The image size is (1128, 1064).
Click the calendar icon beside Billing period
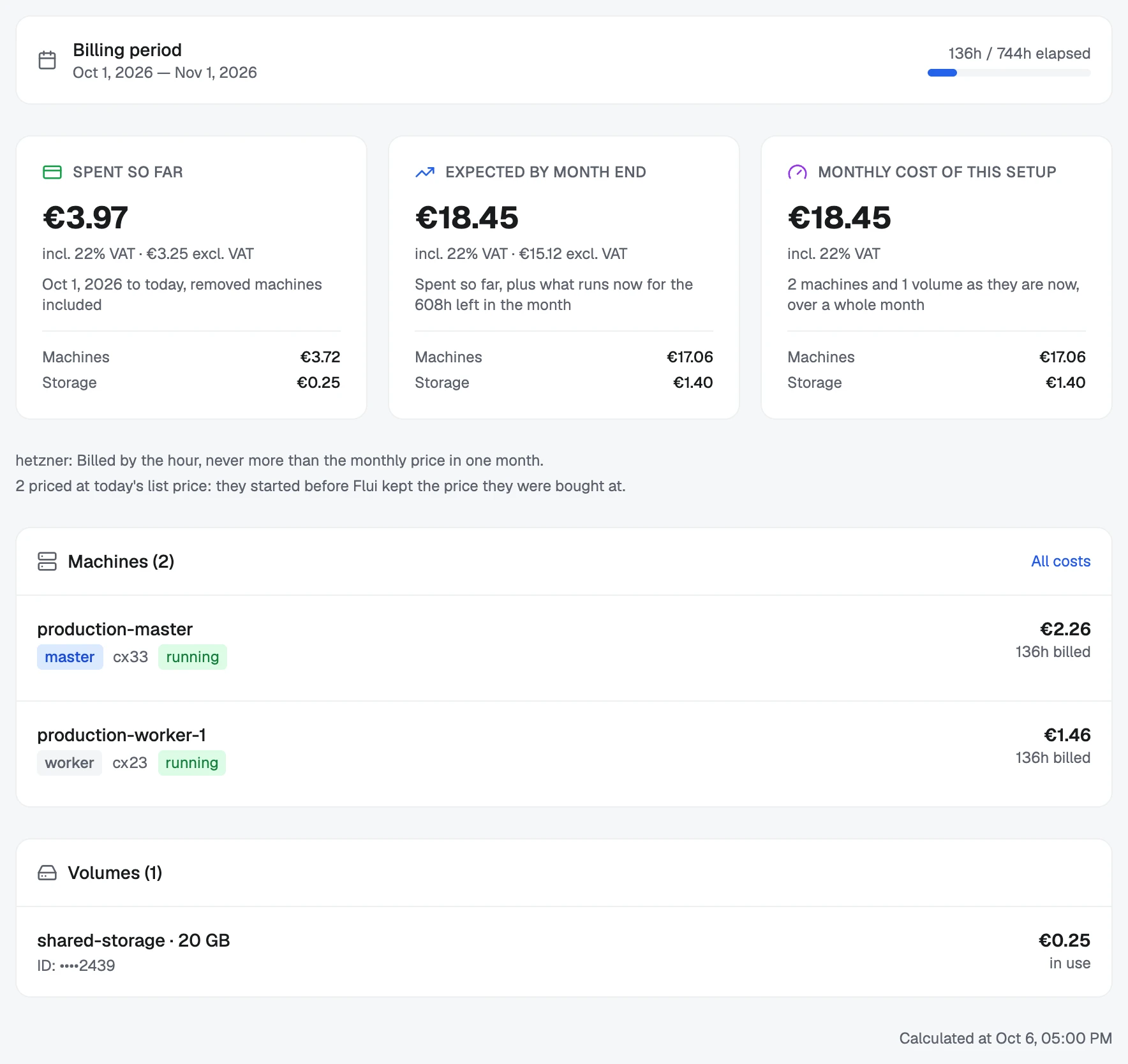[47, 60]
